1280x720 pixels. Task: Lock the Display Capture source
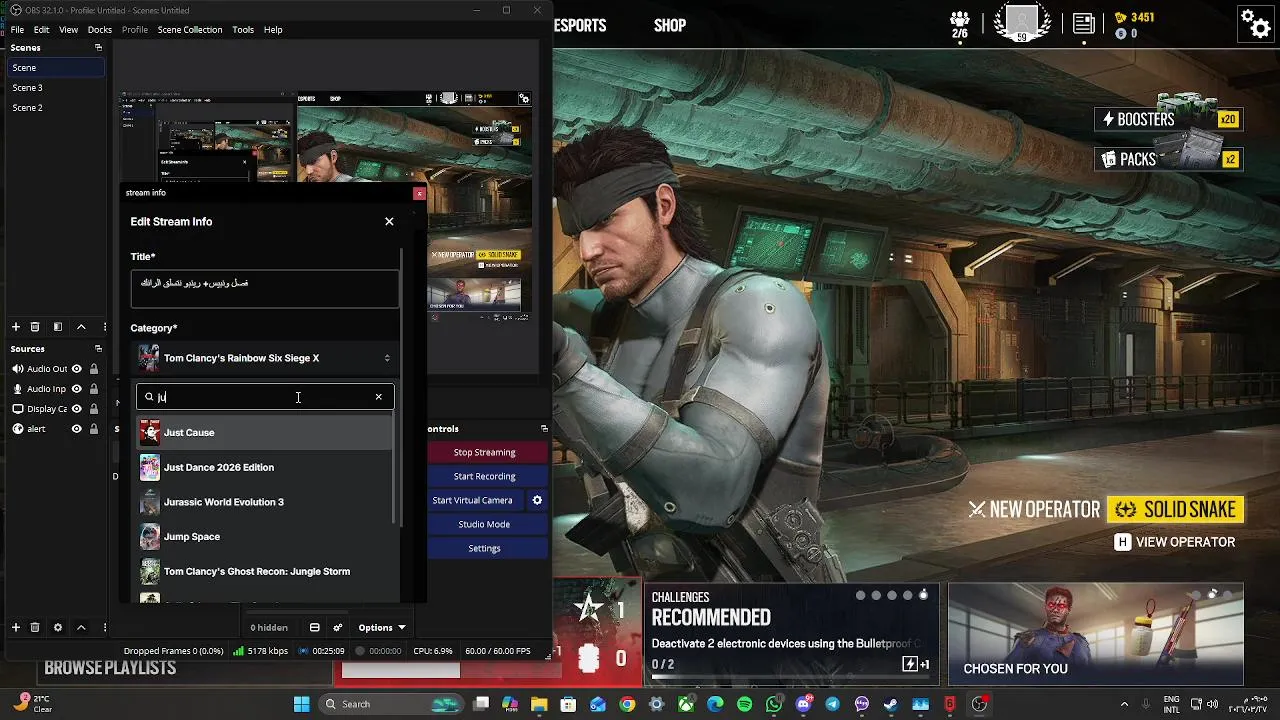pyautogui.click(x=94, y=409)
